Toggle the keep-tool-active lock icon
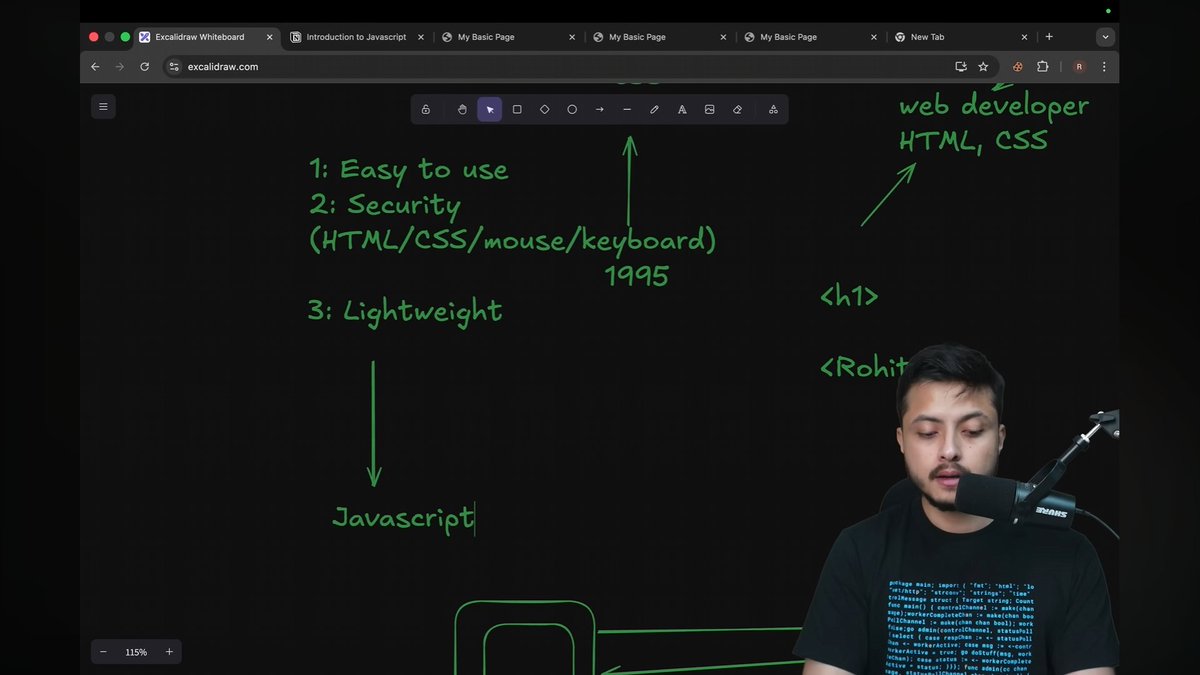This screenshot has width=1200, height=675. point(426,110)
